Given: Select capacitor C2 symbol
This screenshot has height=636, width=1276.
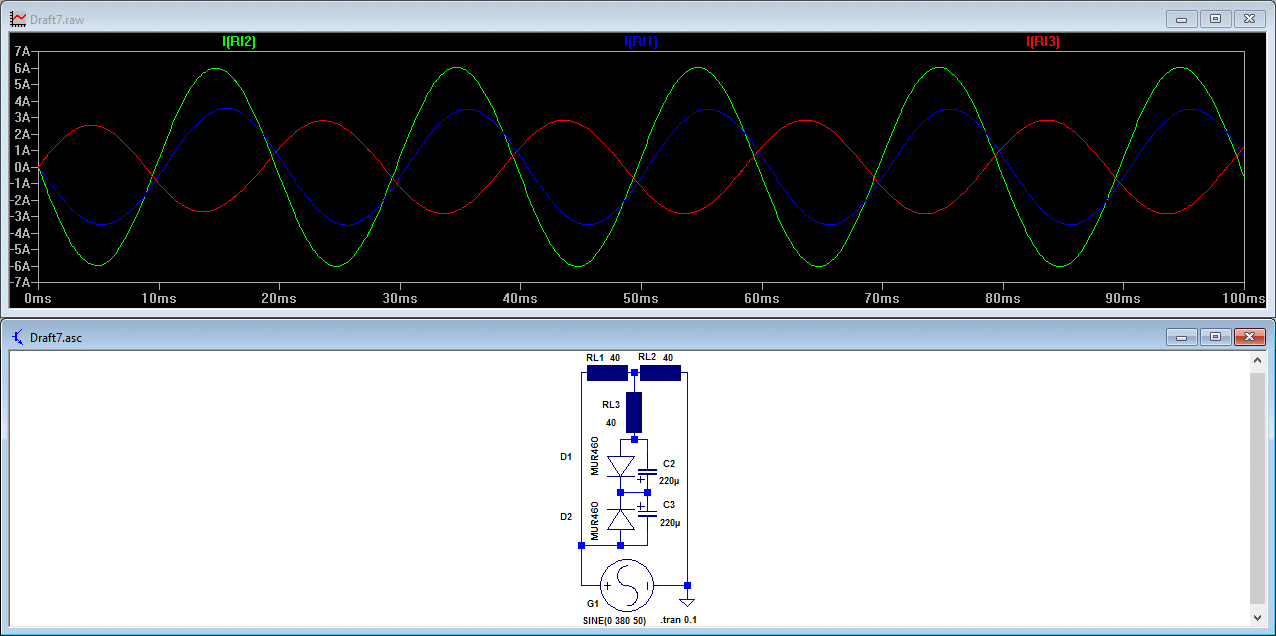Looking at the screenshot, I should tap(647, 471).
